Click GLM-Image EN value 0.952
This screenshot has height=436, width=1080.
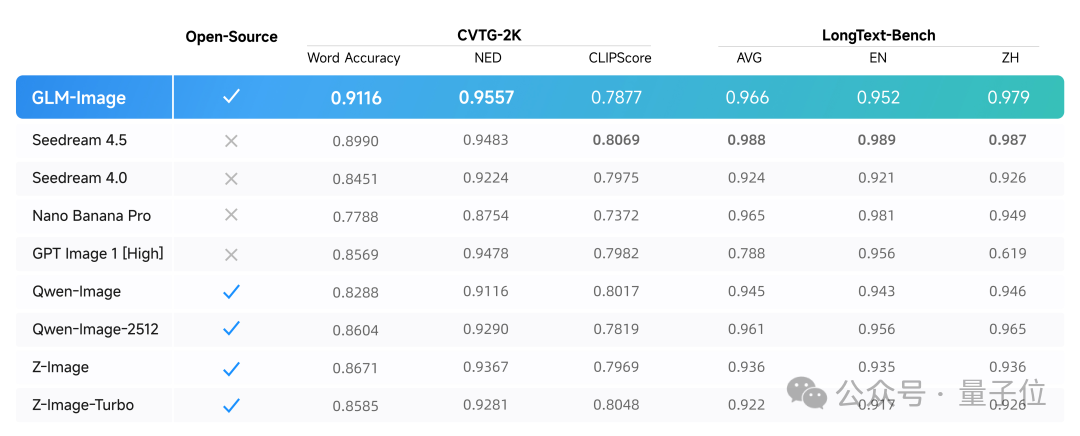(x=878, y=98)
